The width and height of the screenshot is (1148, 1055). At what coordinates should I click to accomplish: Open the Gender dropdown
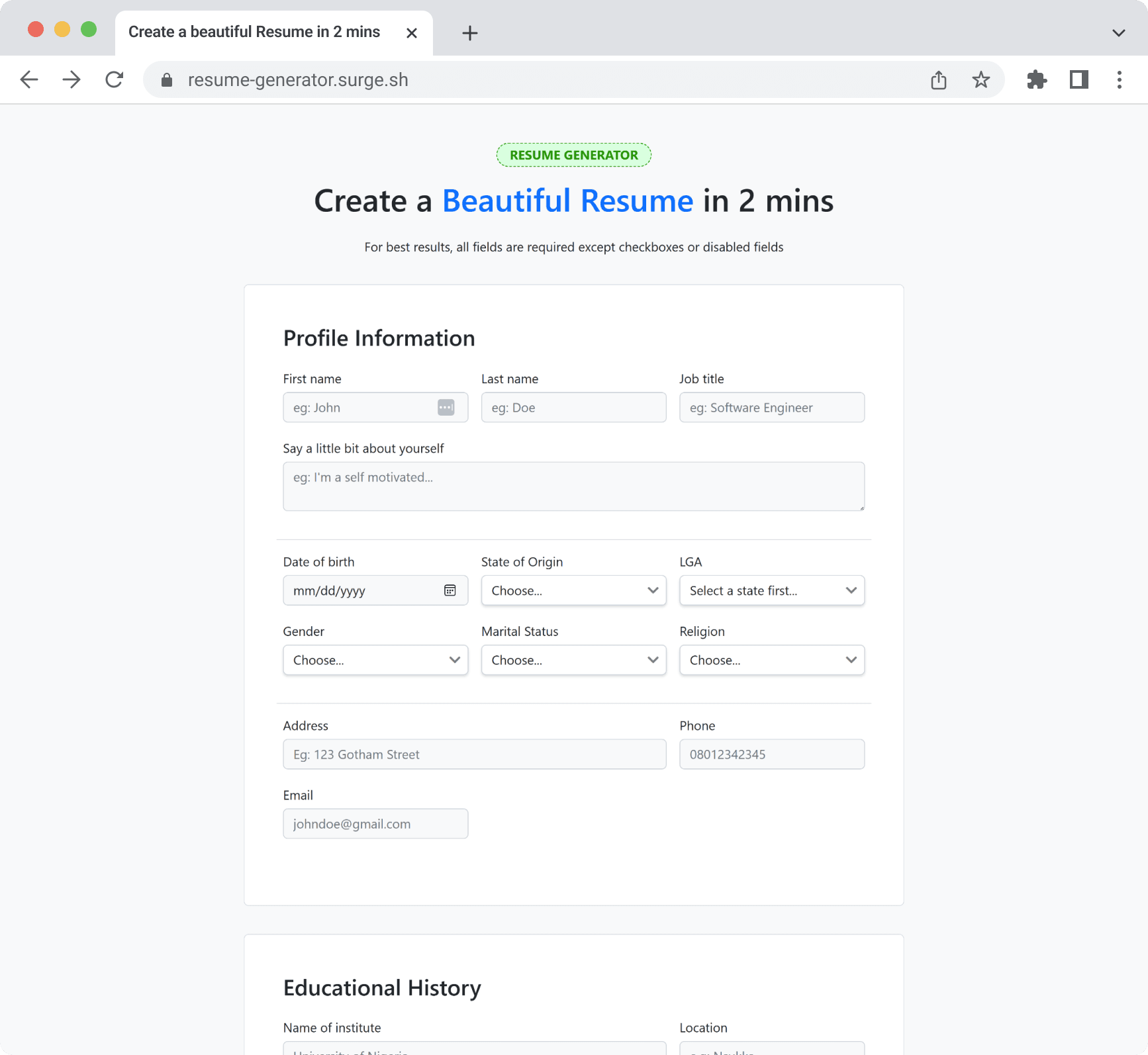click(375, 659)
